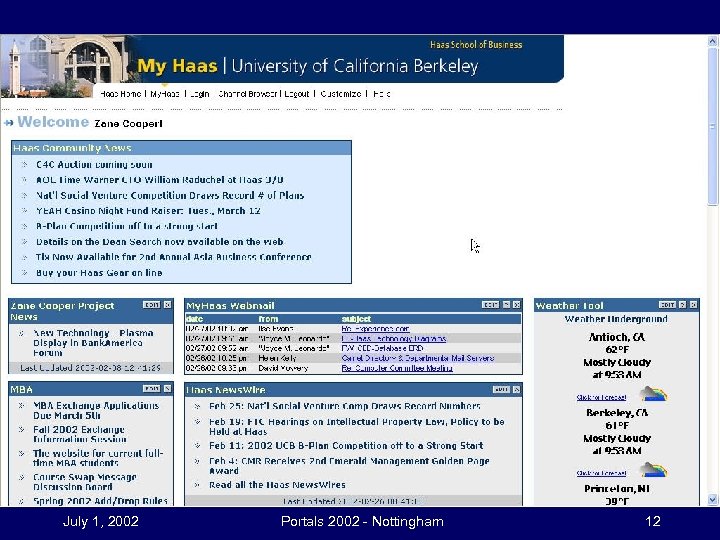The height and width of the screenshot is (540, 720).
Task: Open Fall 2002 Exchange Information Session
Action: (x=79, y=434)
